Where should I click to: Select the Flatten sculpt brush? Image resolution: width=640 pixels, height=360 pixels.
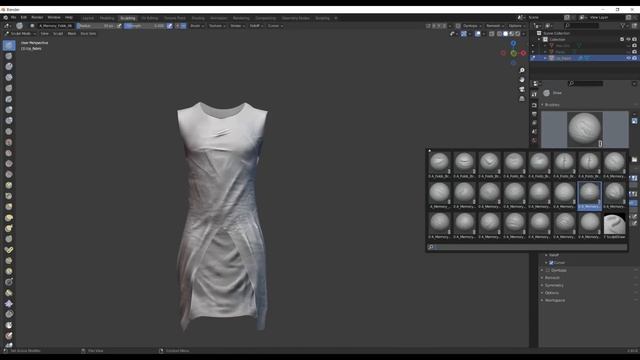coord(9,153)
